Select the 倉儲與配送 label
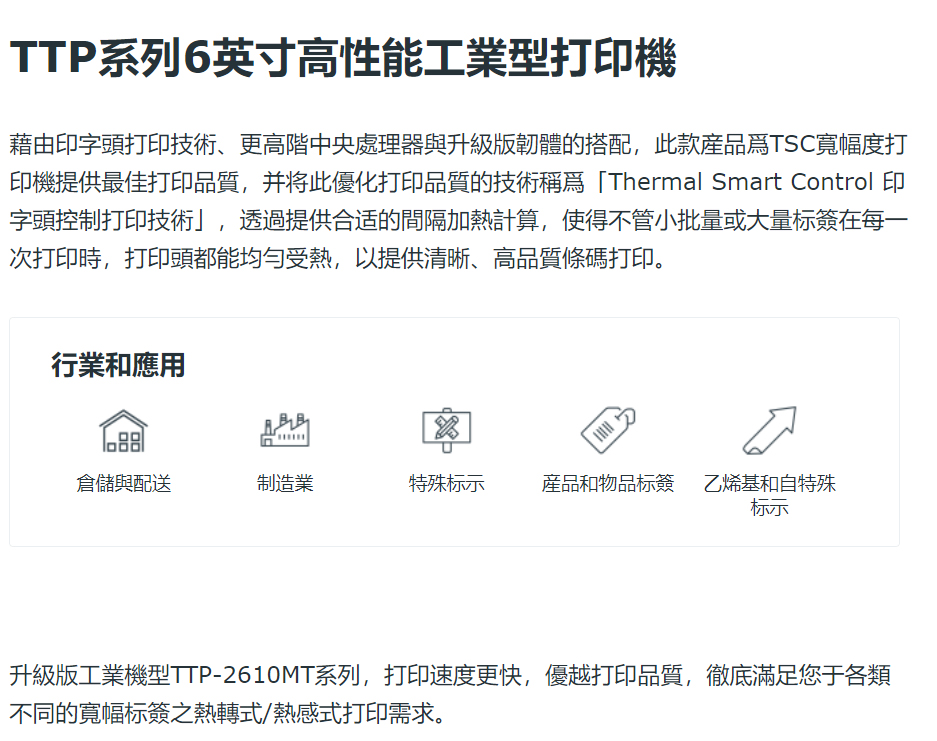Viewport: 937px width, 741px height. [x=124, y=483]
